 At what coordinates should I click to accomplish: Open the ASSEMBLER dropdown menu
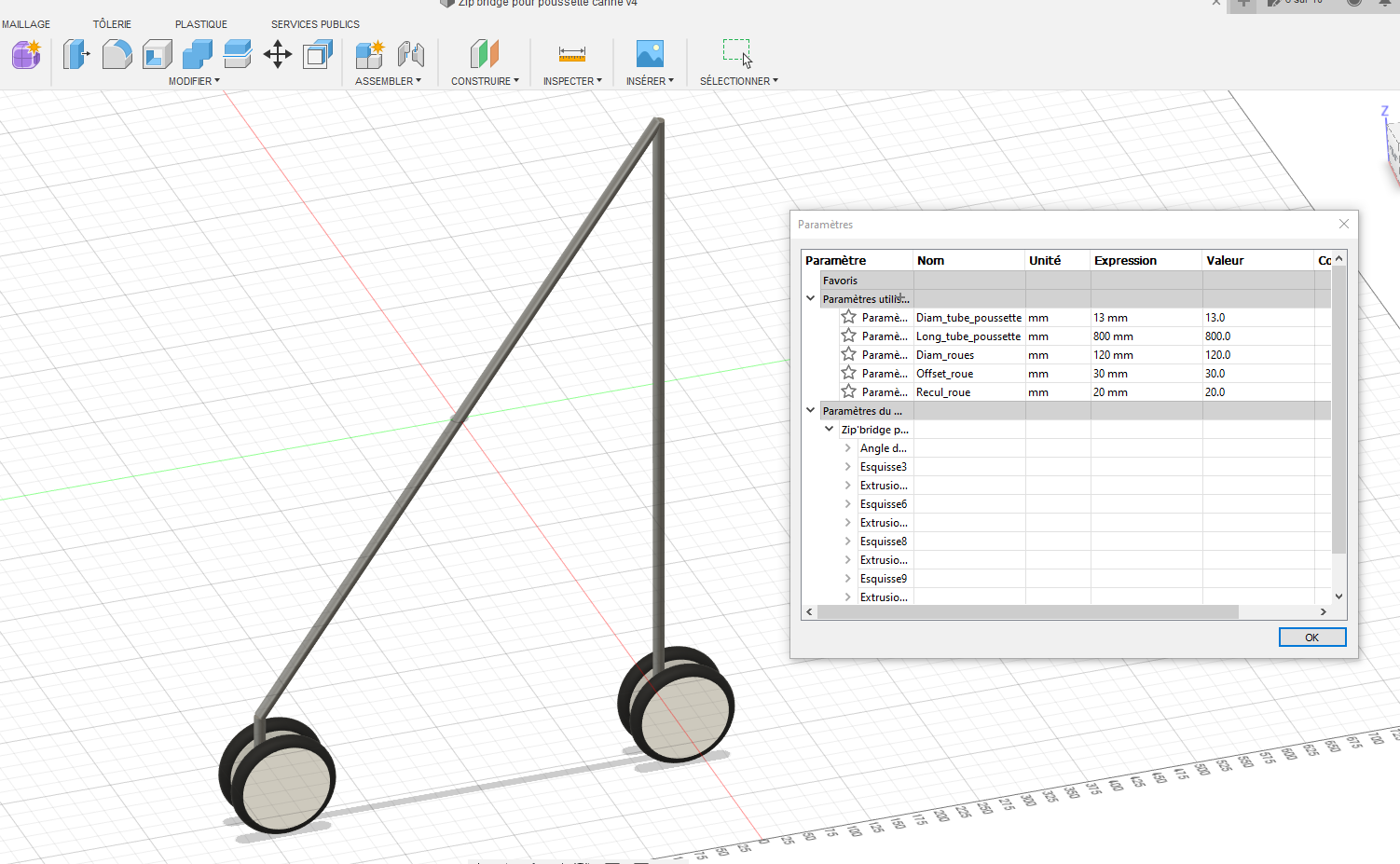coord(388,81)
